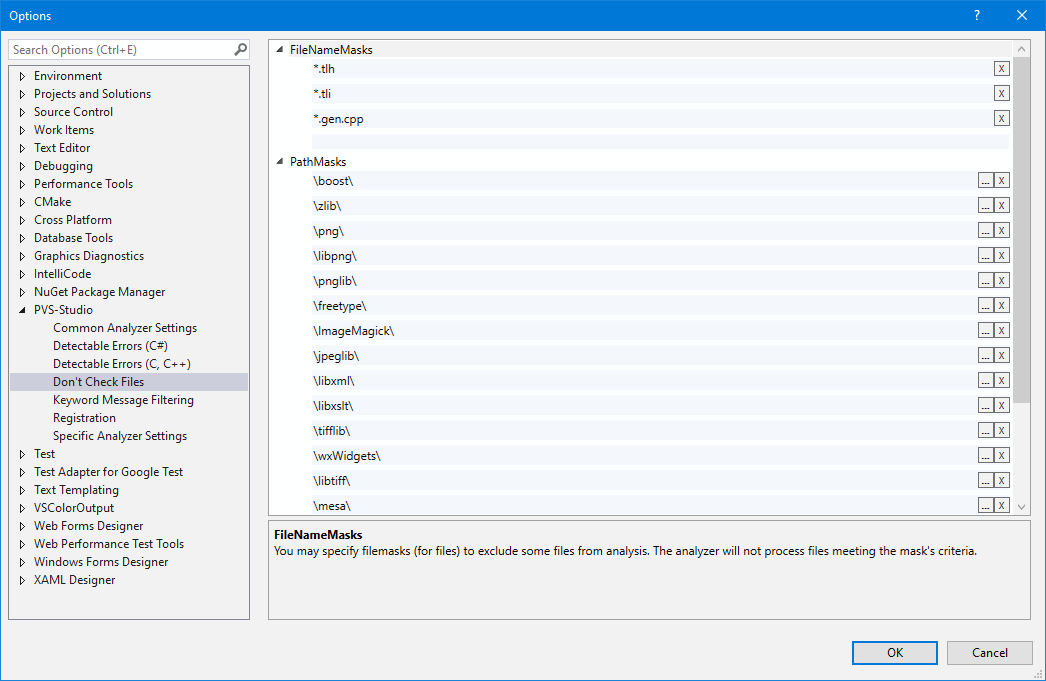The width and height of the screenshot is (1046, 681).
Task: Click the \mesa\ path mask entry
Action: 644,506
